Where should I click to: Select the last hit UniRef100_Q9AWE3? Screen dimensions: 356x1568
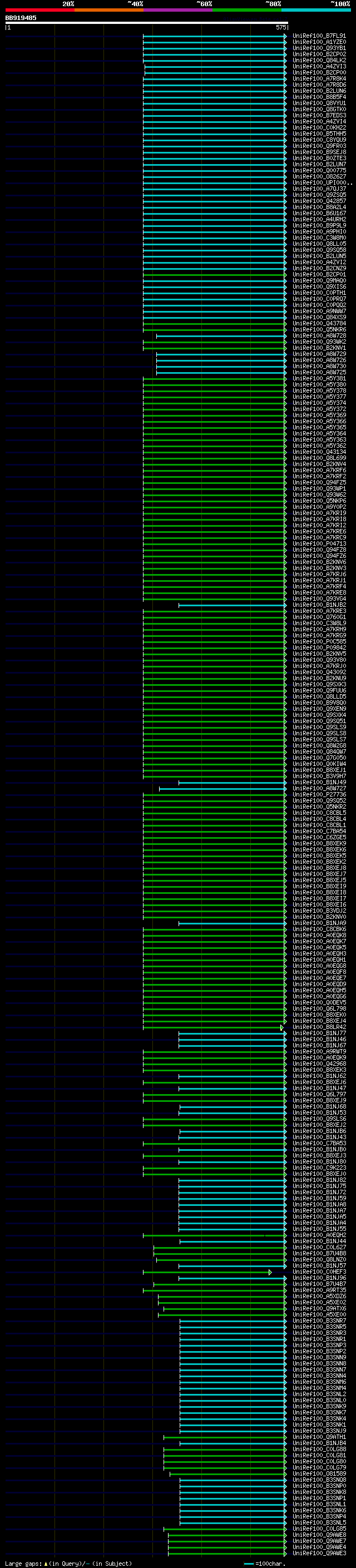click(x=319, y=1554)
